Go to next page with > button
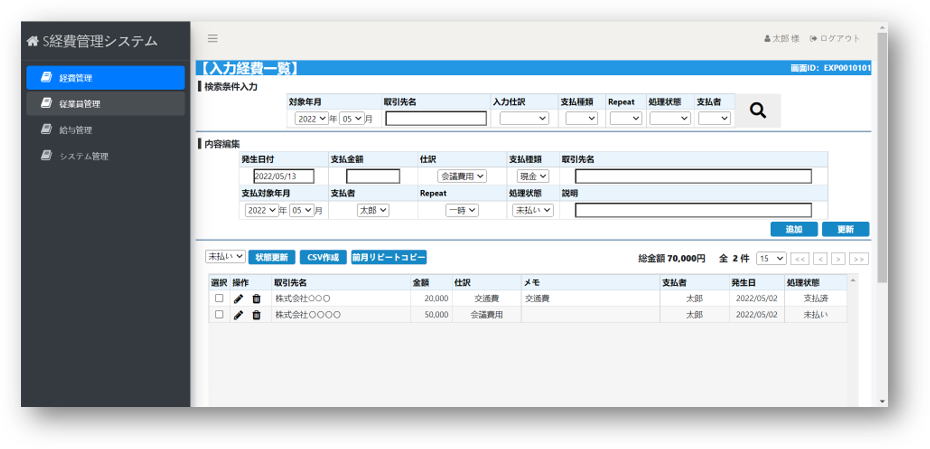This screenshot has width=930, height=449. (838, 259)
